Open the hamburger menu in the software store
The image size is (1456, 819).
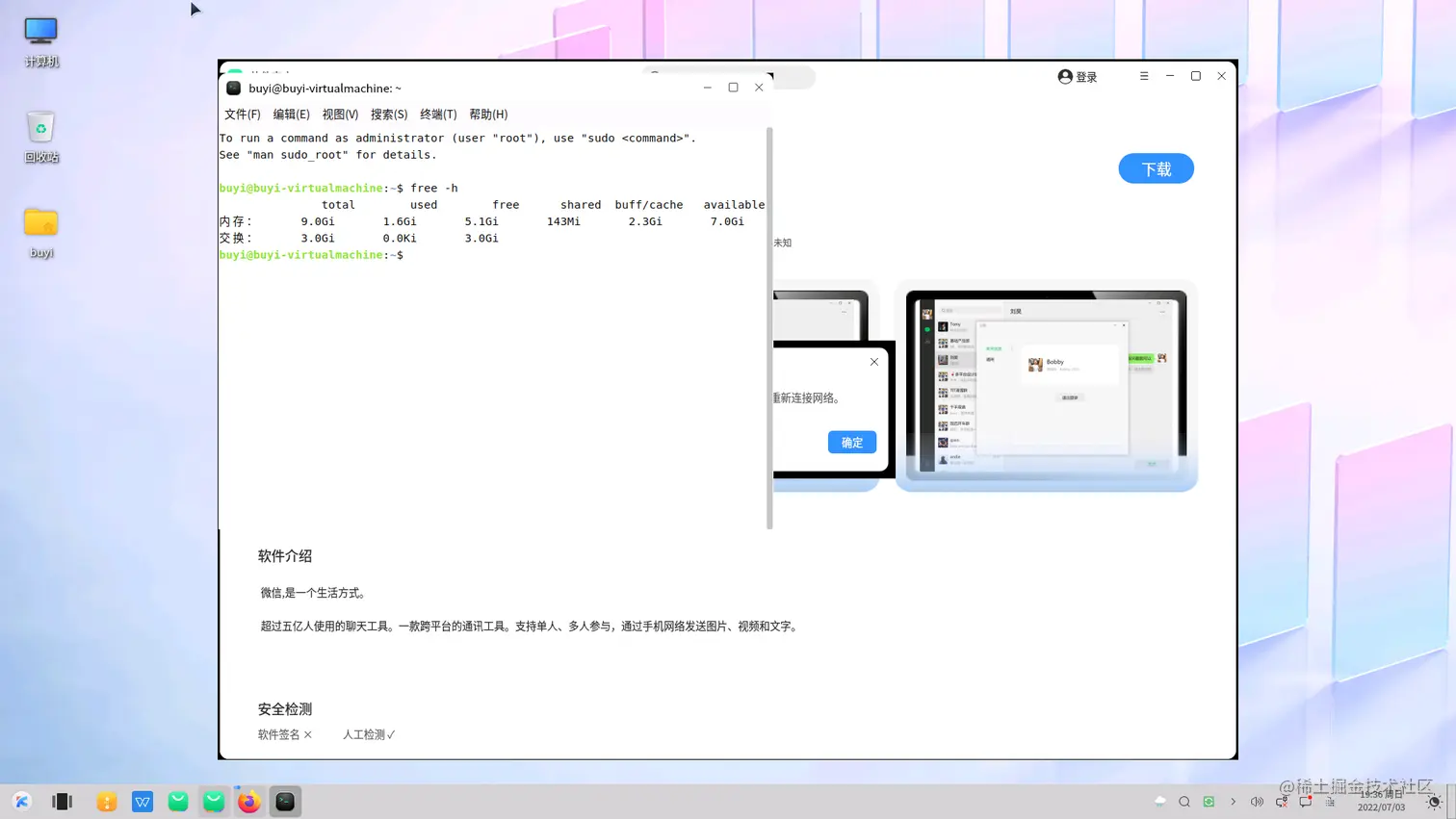pyautogui.click(x=1144, y=76)
